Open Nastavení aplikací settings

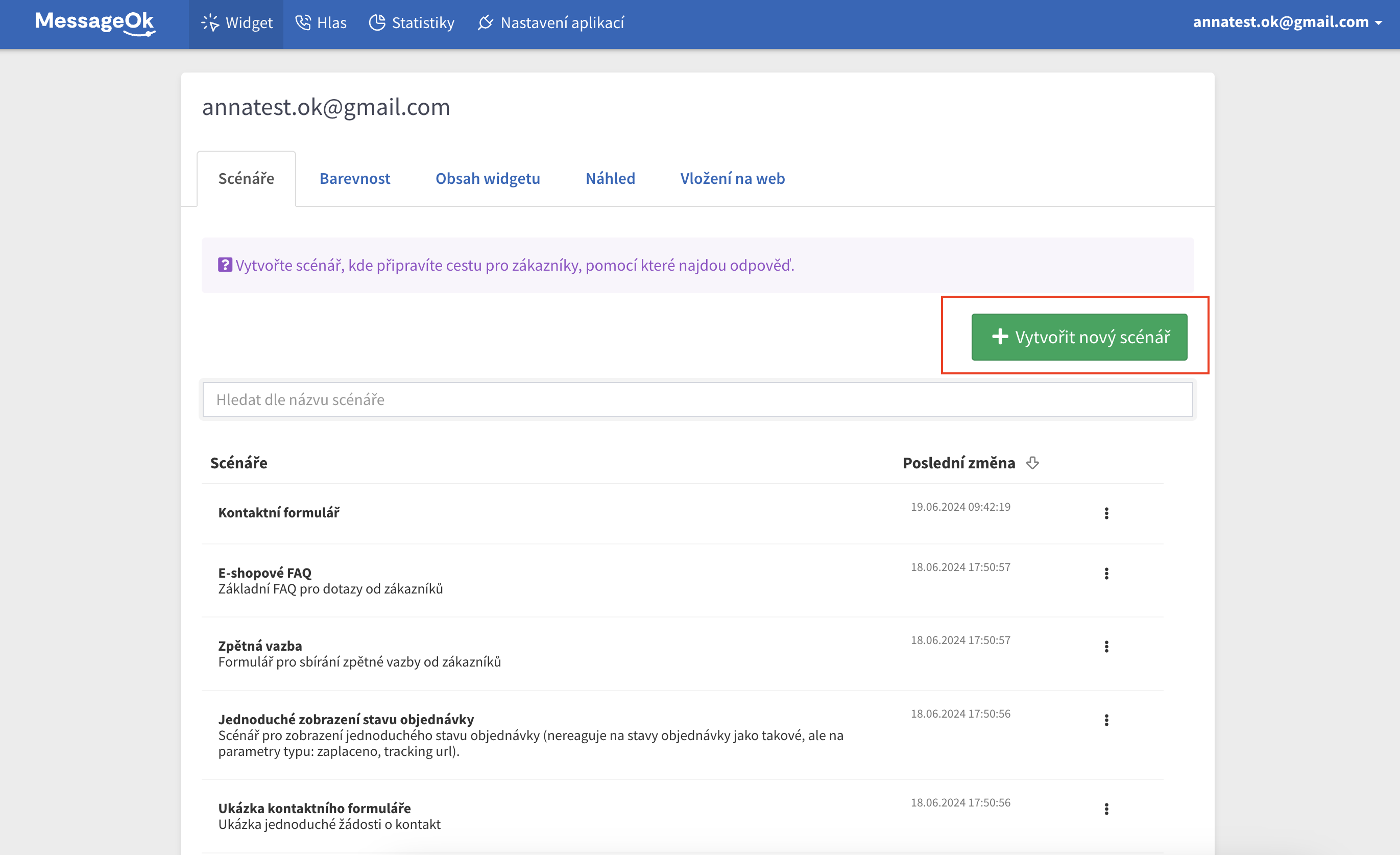click(x=551, y=23)
